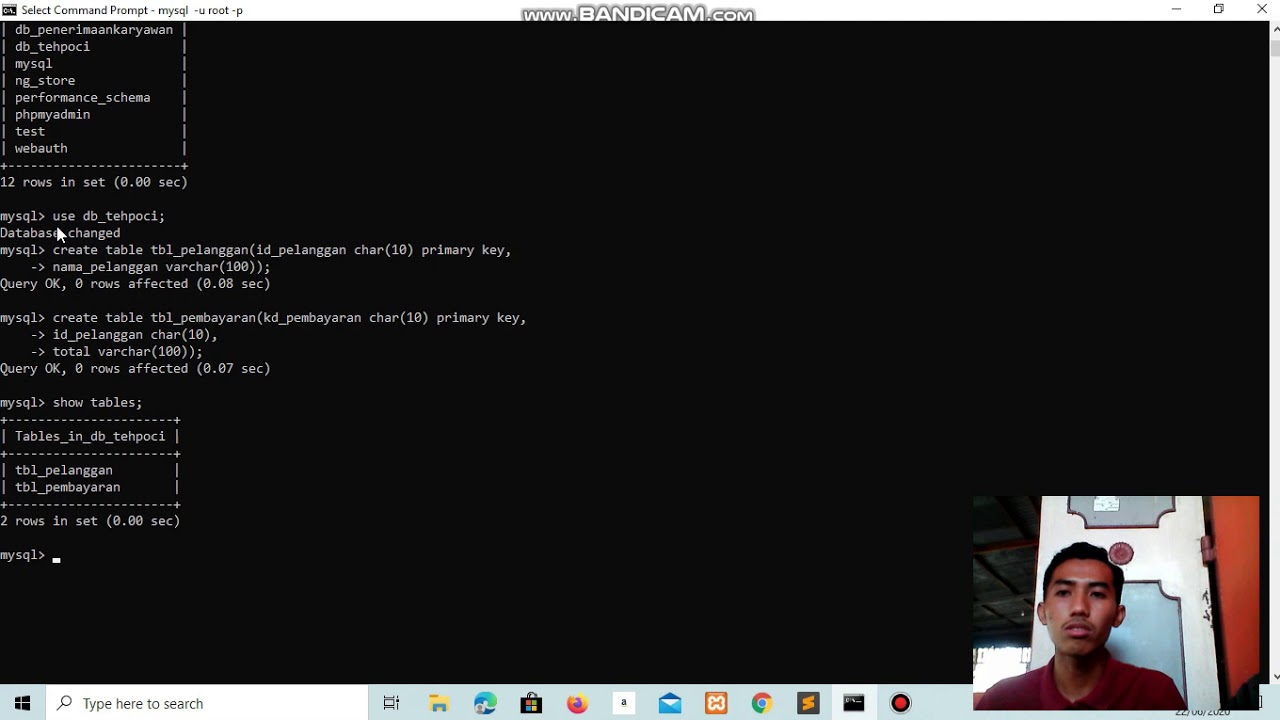Click 'show tables;' command text
Screen dimensions: 1280x720
pos(97,402)
